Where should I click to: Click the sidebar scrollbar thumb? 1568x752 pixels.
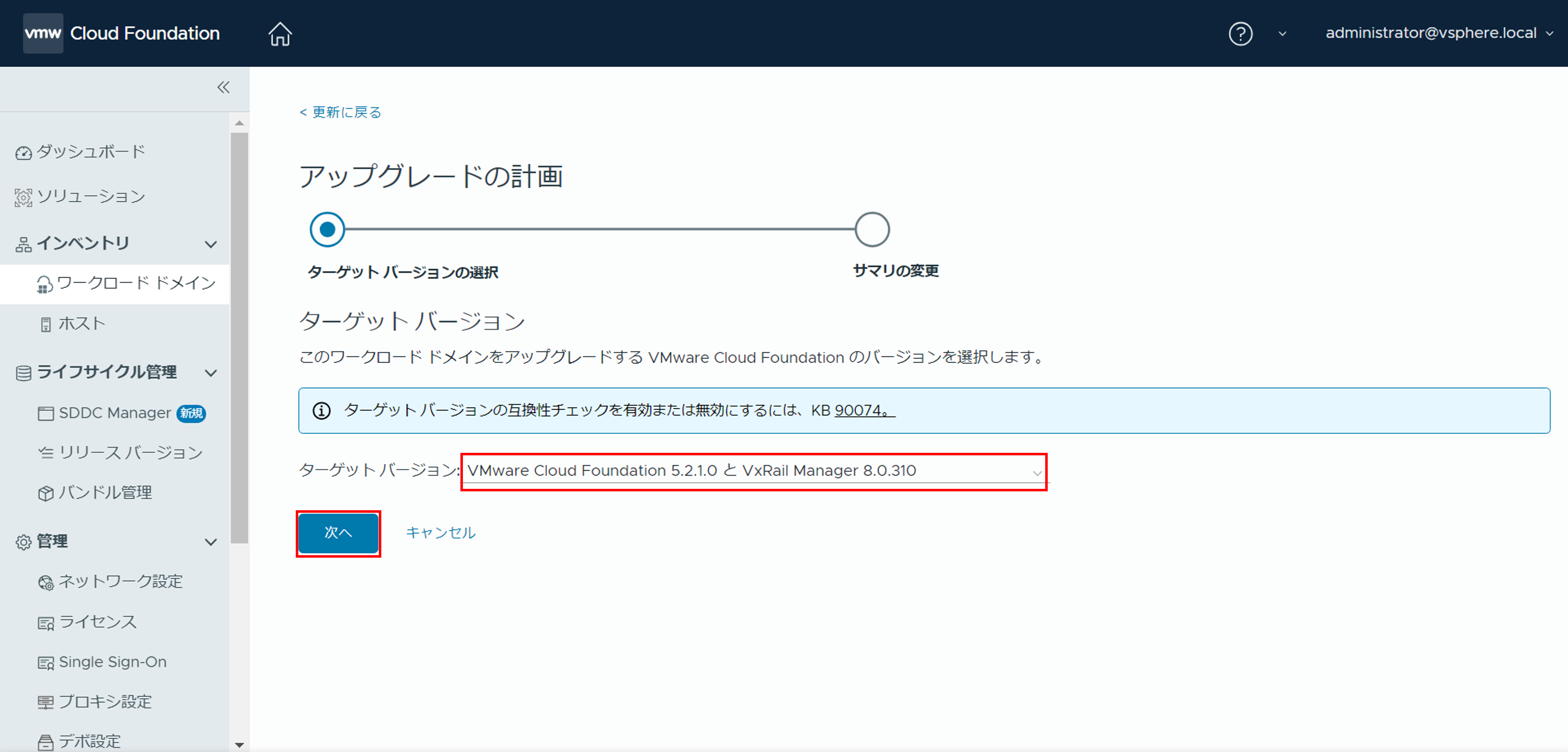239,338
